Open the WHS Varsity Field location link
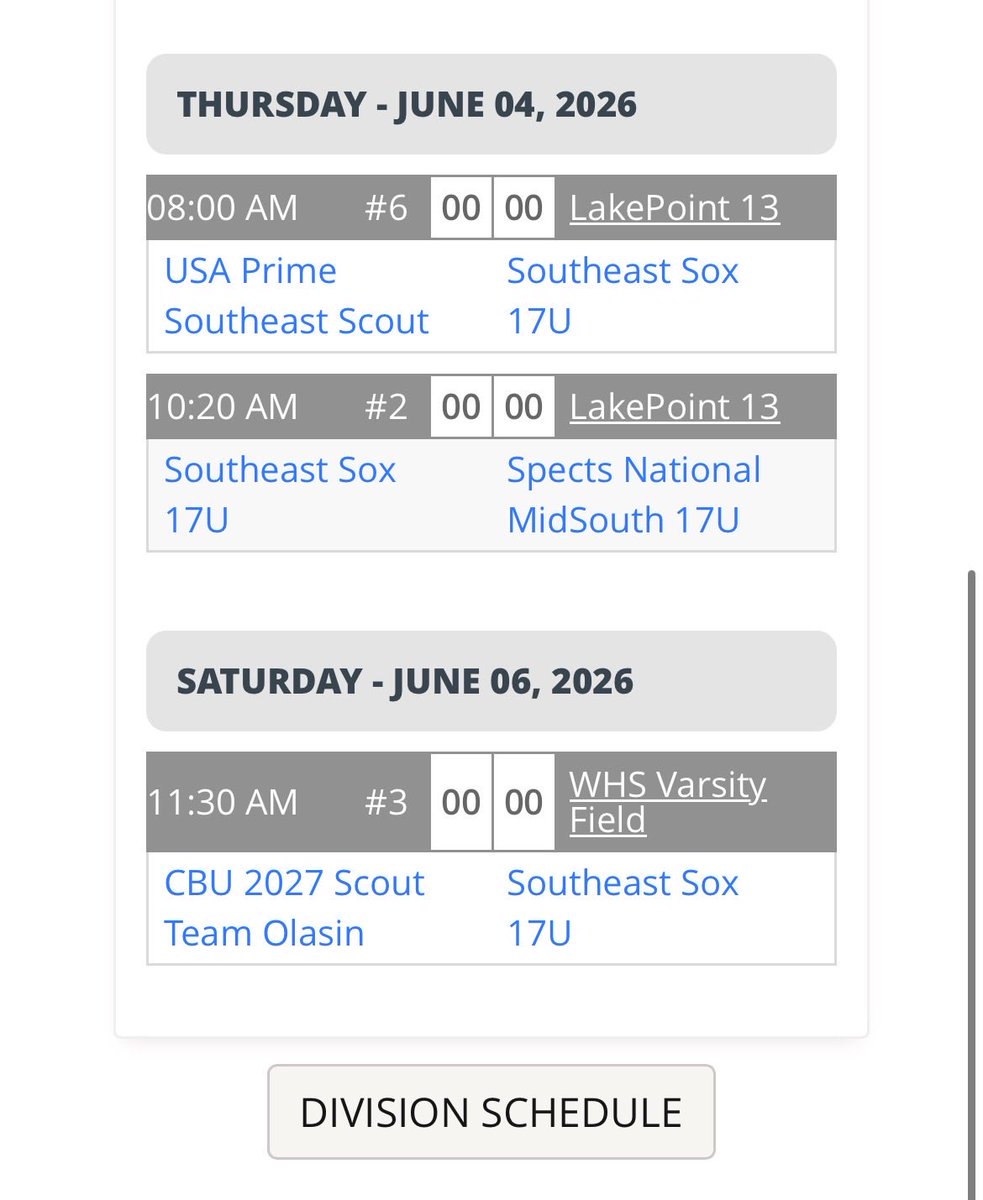Viewport: 983px width, 1200px height. pos(667,802)
